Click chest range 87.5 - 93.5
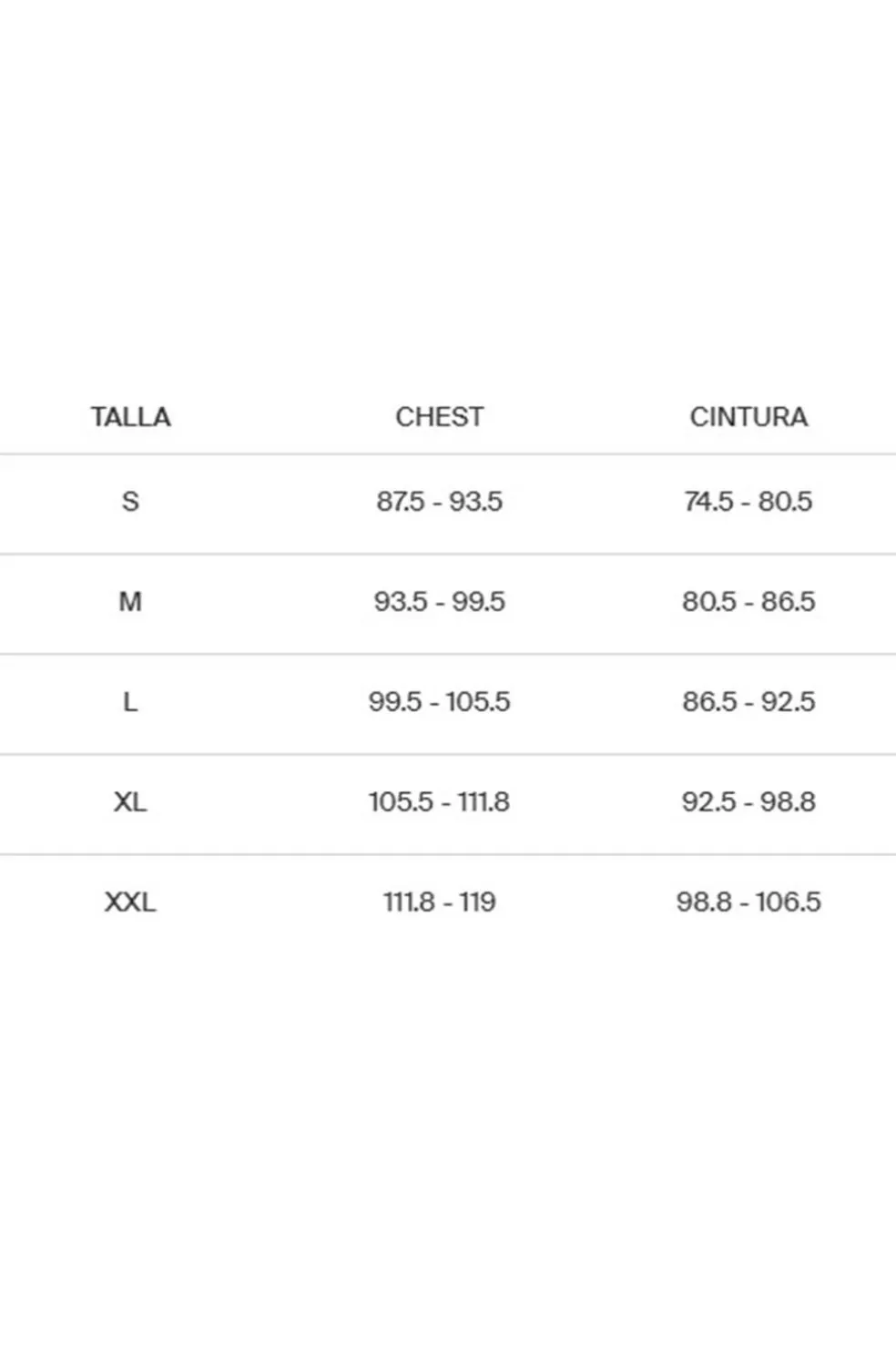896x1345 pixels. [439, 501]
